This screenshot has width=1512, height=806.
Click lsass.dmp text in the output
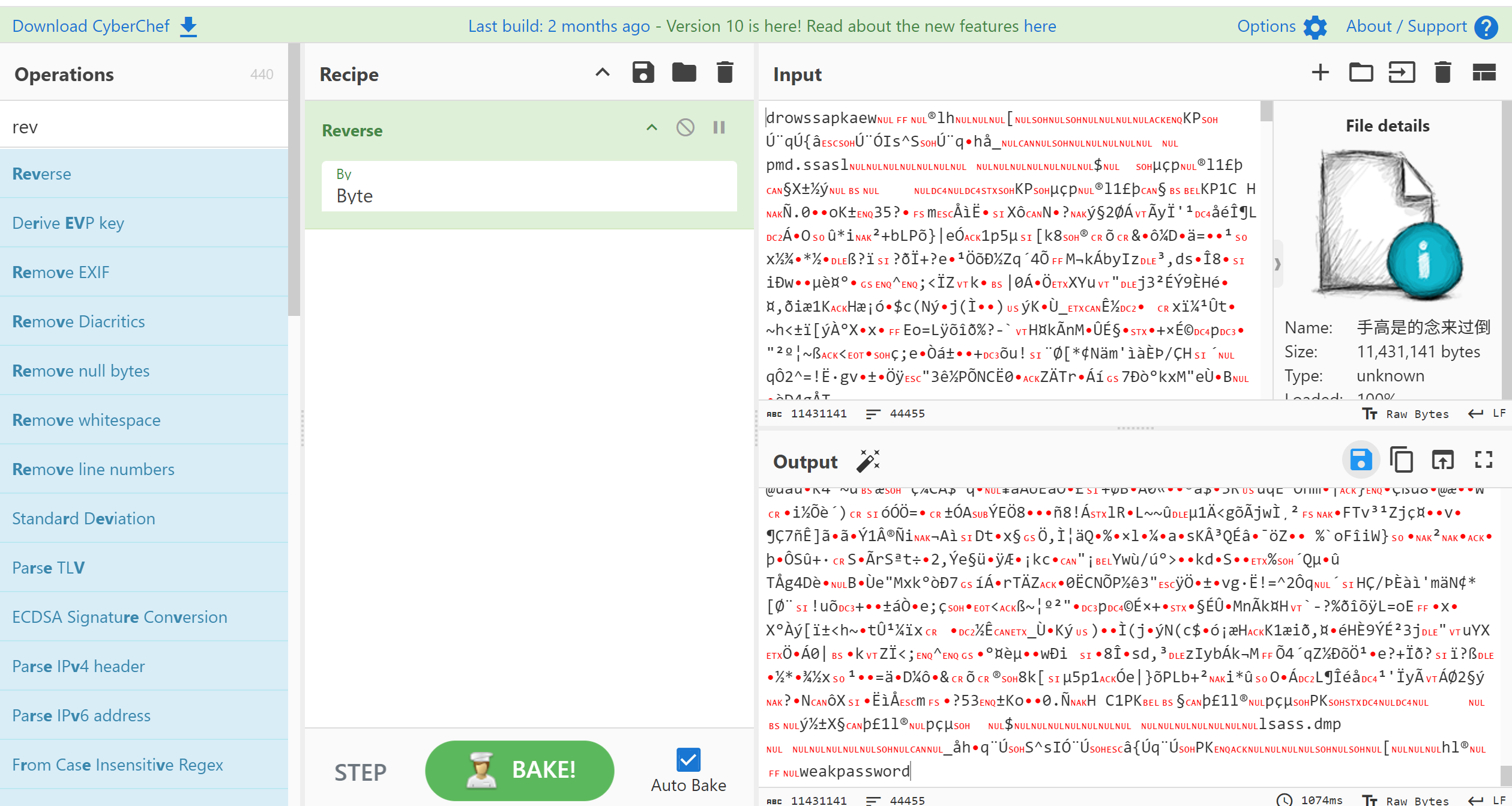pos(1300,724)
